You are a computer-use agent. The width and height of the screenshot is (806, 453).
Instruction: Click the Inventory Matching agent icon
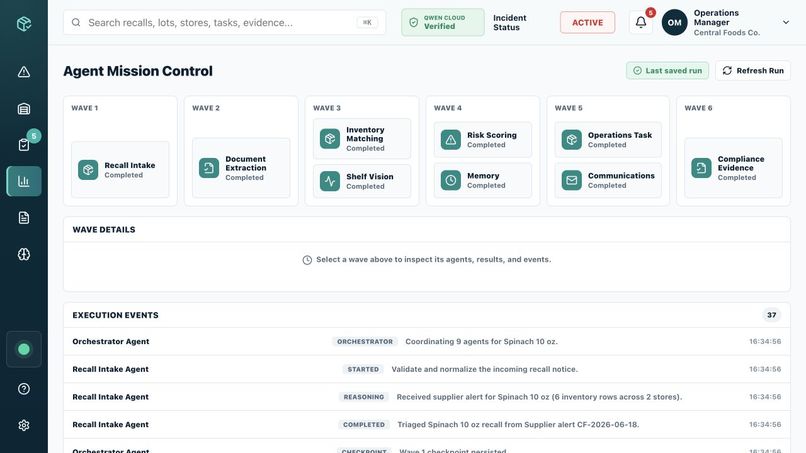[329, 139]
